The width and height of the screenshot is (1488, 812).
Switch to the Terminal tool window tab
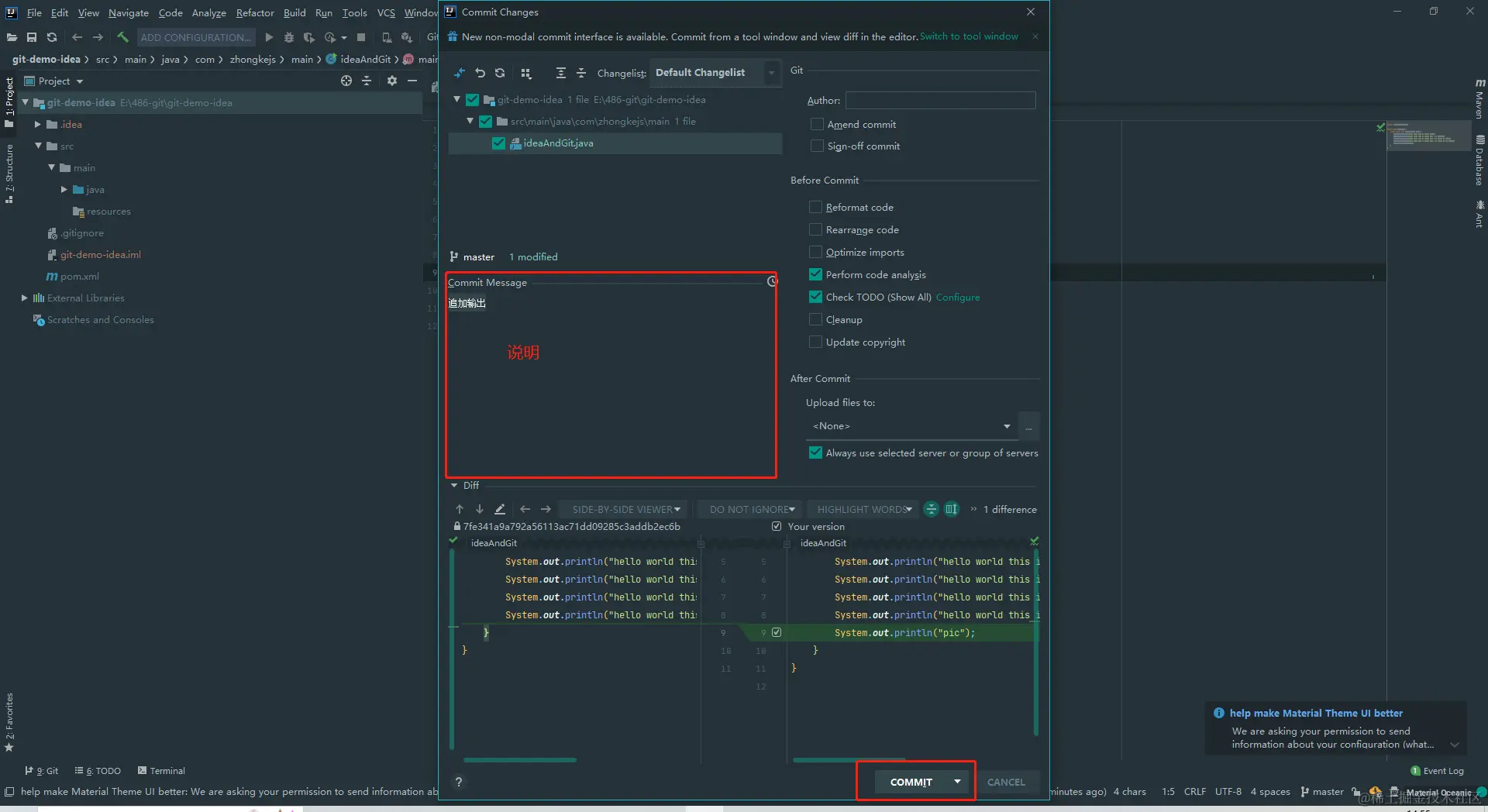click(161, 771)
